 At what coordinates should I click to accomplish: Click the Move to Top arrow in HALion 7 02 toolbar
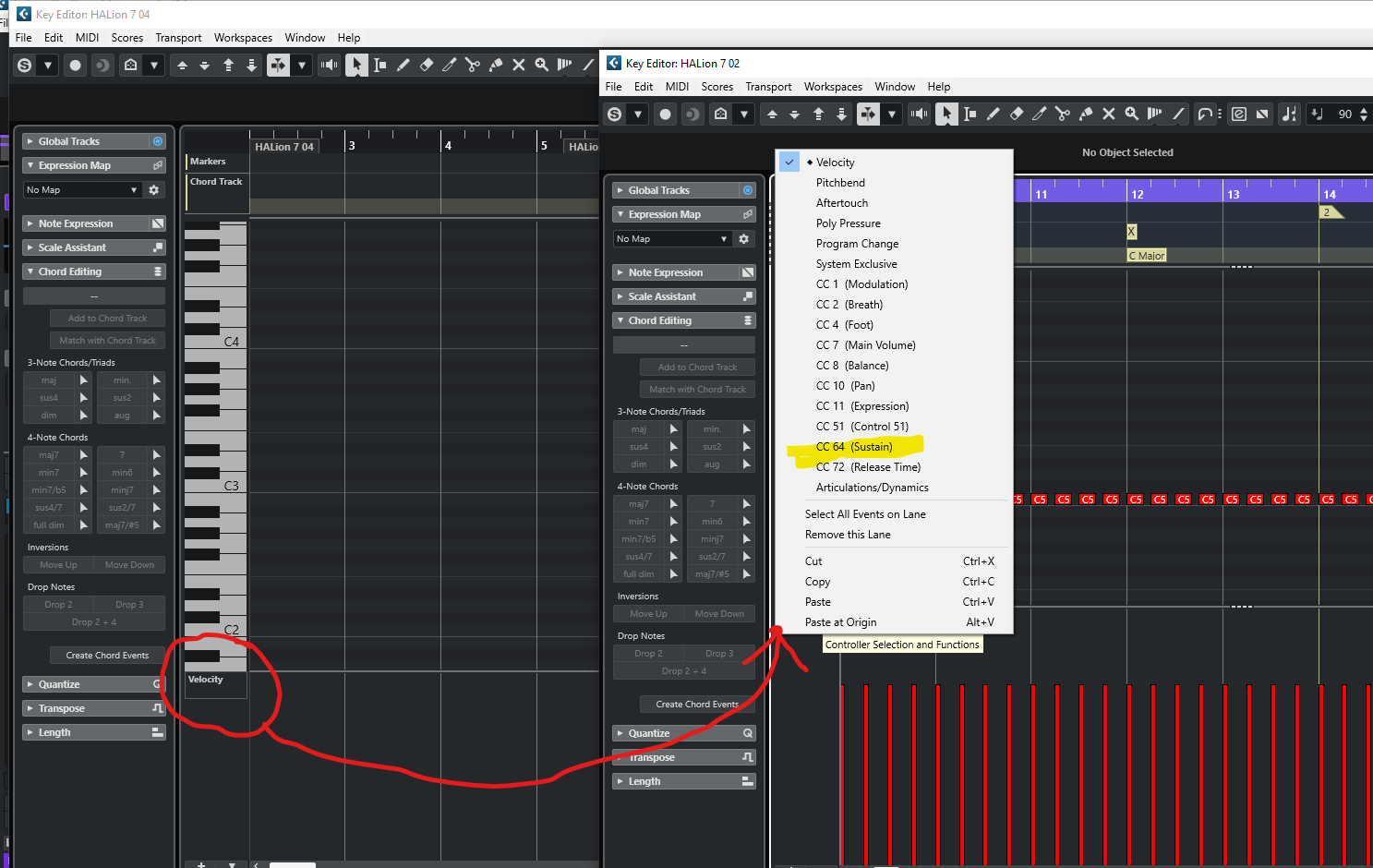pos(818,114)
